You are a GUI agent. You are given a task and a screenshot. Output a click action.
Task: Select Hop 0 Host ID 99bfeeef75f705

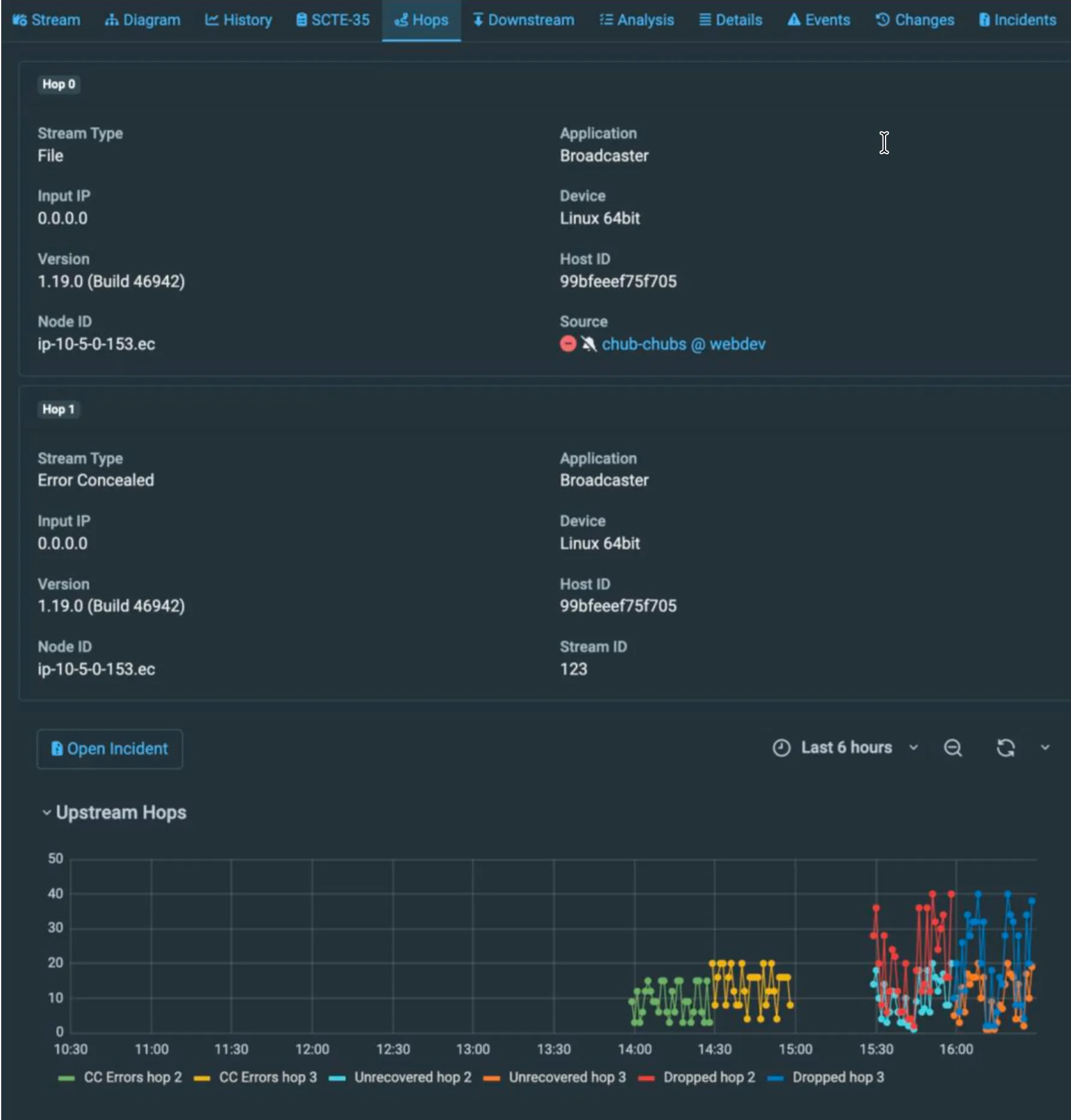click(618, 281)
